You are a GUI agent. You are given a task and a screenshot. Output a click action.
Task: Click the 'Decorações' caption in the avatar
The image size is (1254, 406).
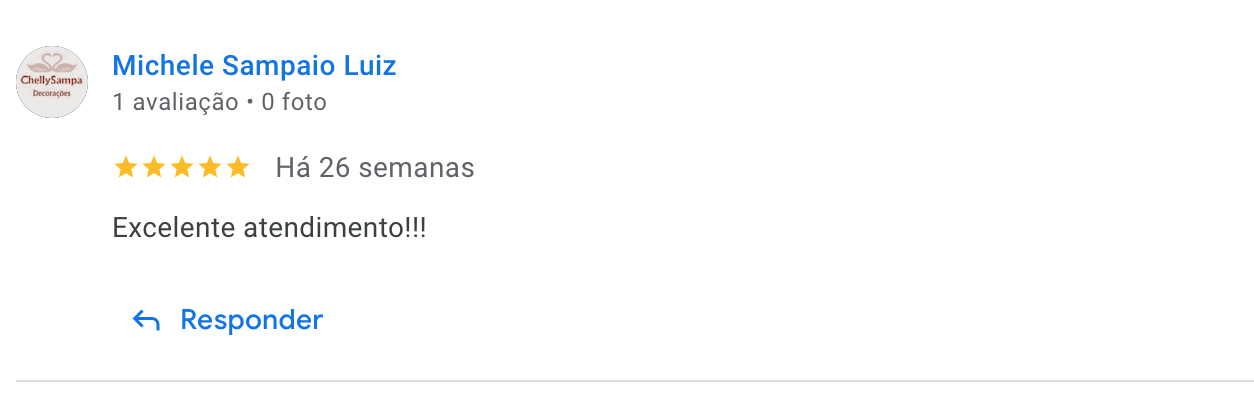coord(53,92)
